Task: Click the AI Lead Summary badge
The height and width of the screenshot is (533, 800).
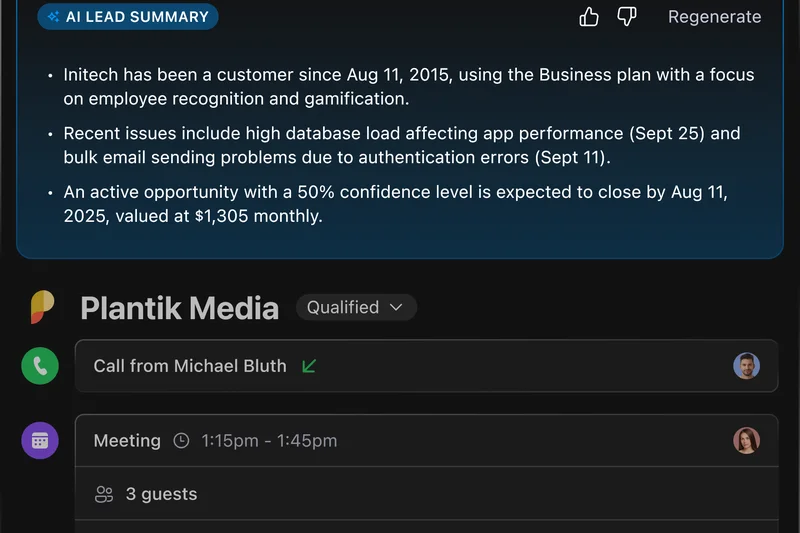Action: click(128, 16)
